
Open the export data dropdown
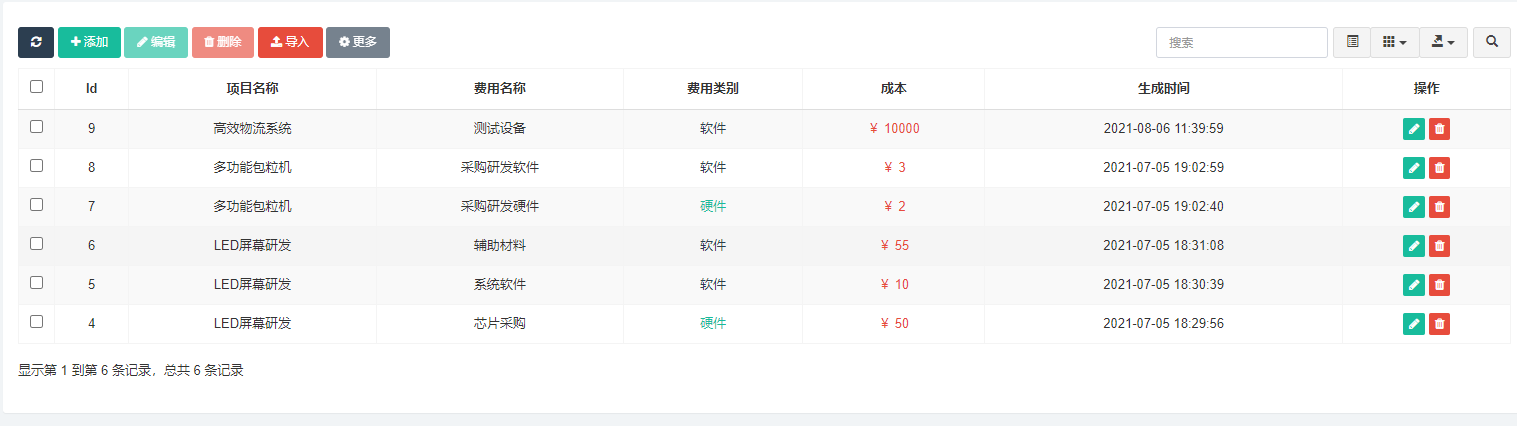coord(1443,42)
